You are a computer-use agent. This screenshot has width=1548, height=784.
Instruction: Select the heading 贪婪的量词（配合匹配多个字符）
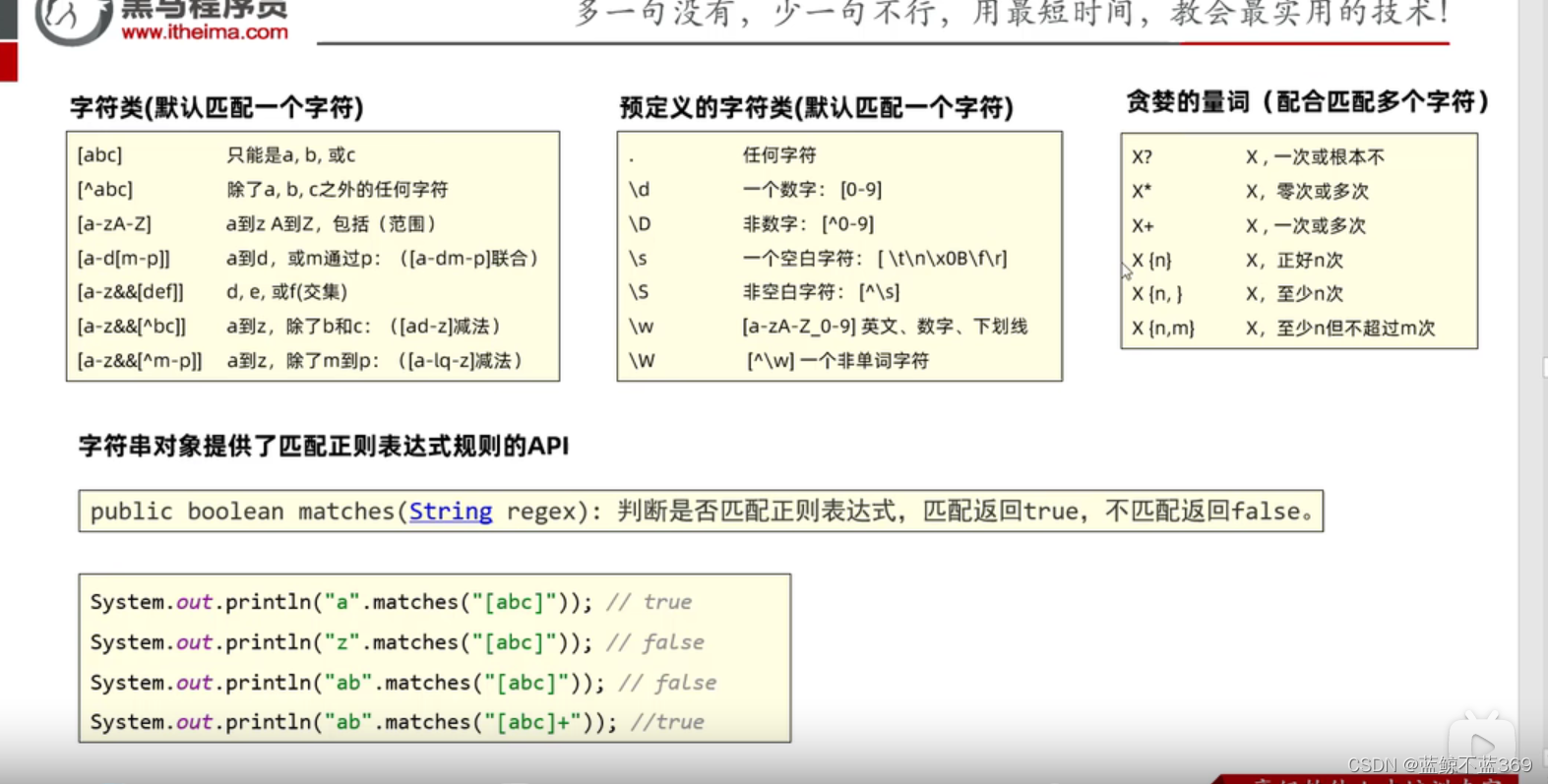[x=1308, y=101]
